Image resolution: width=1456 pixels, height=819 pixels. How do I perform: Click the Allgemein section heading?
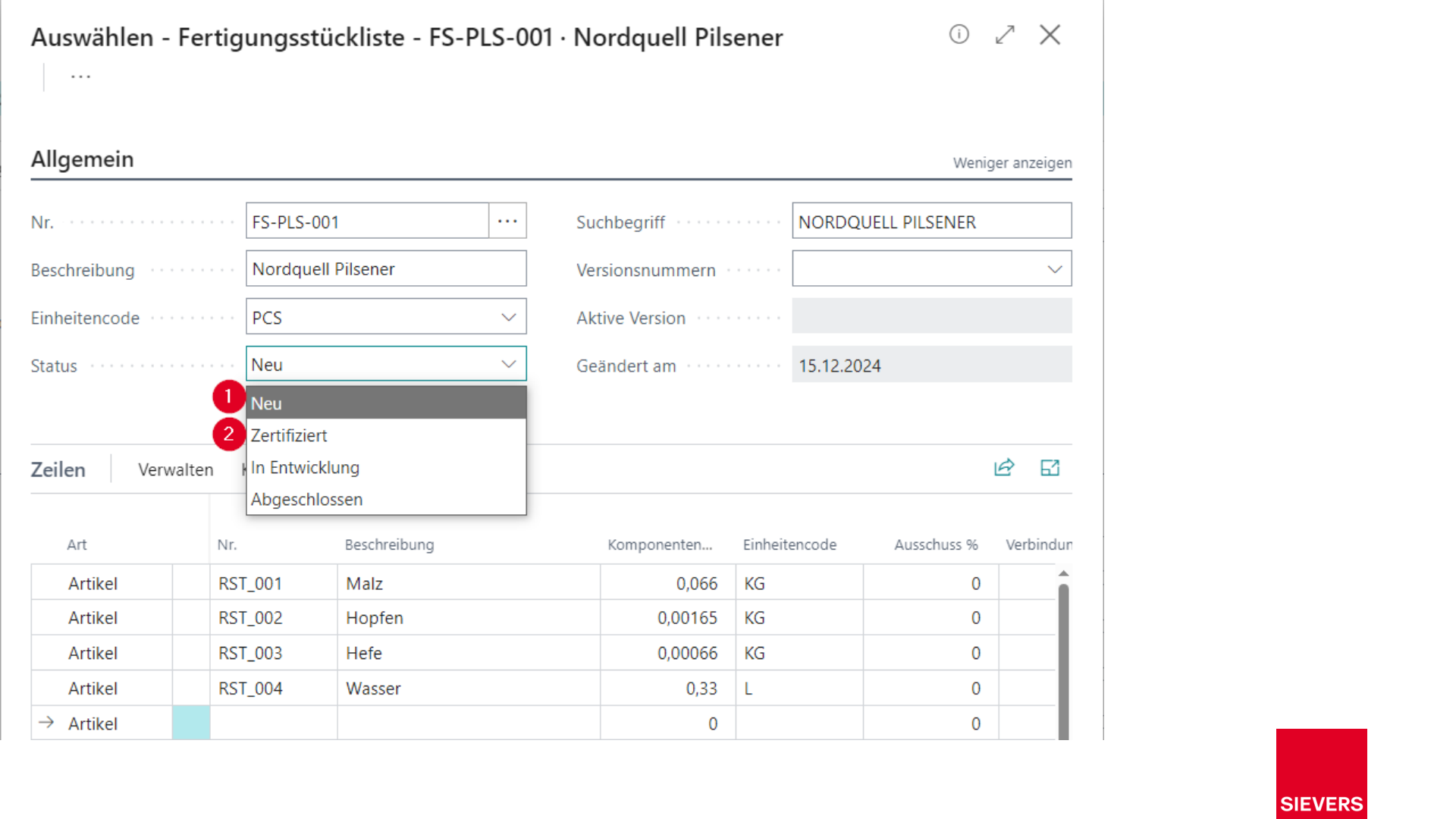tap(82, 159)
